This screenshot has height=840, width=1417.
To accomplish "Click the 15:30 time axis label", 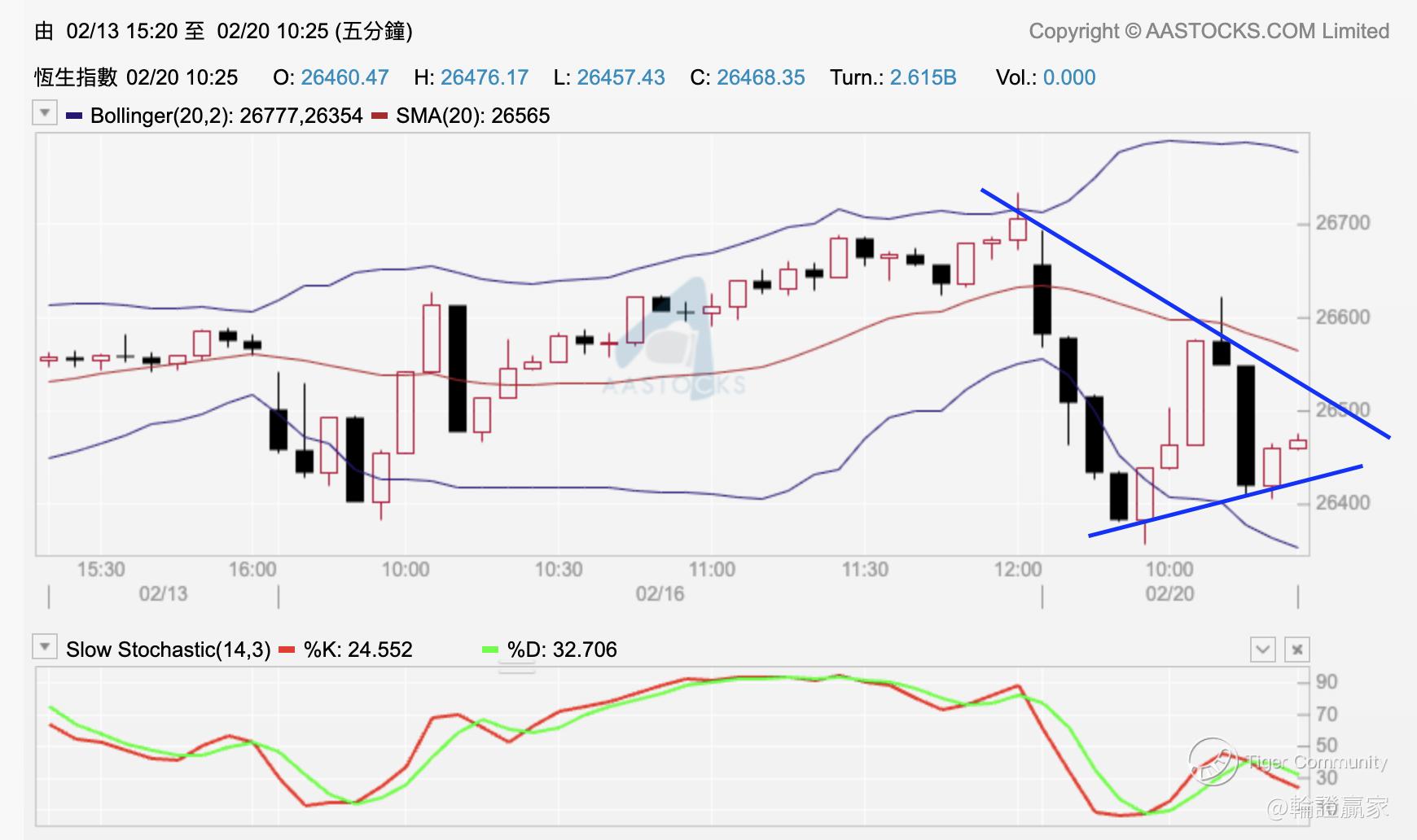I will tap(101, 569).
